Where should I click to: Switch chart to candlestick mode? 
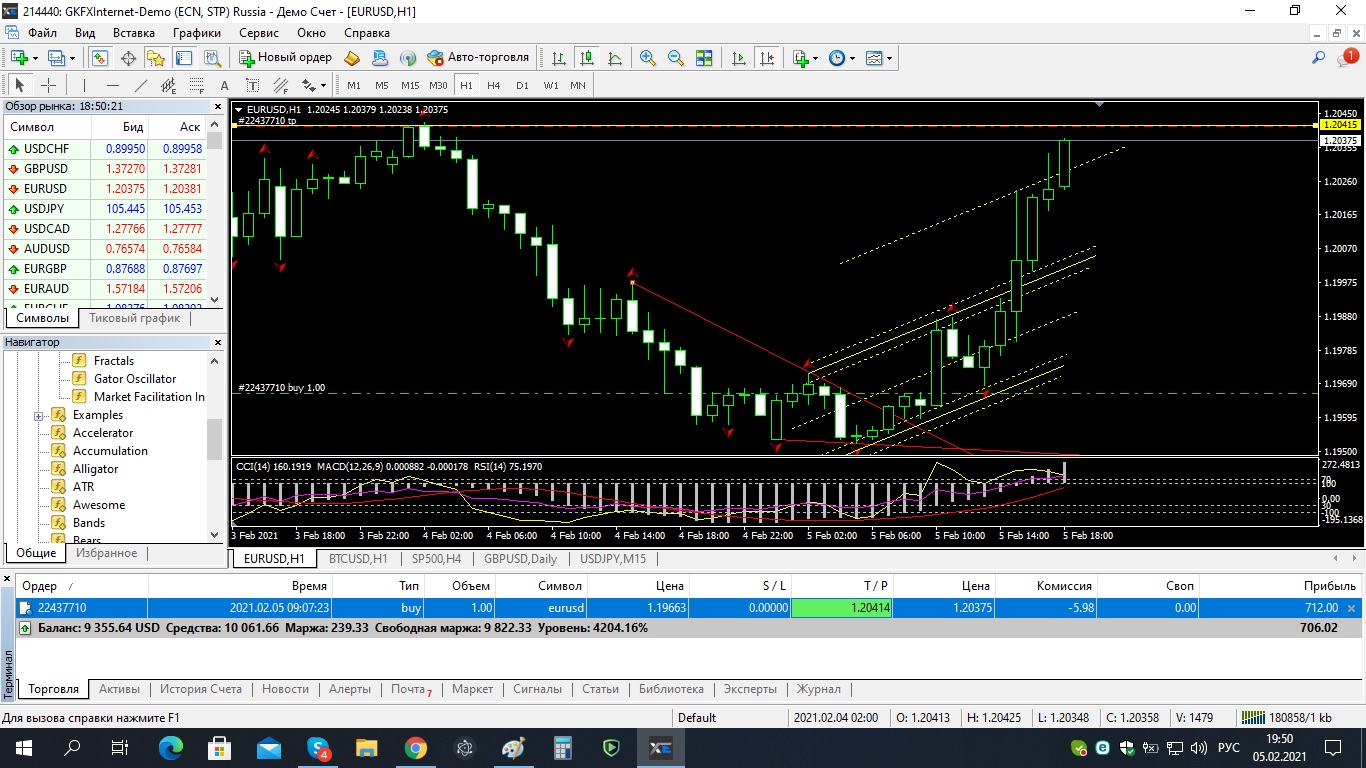(x=586, y=58)
